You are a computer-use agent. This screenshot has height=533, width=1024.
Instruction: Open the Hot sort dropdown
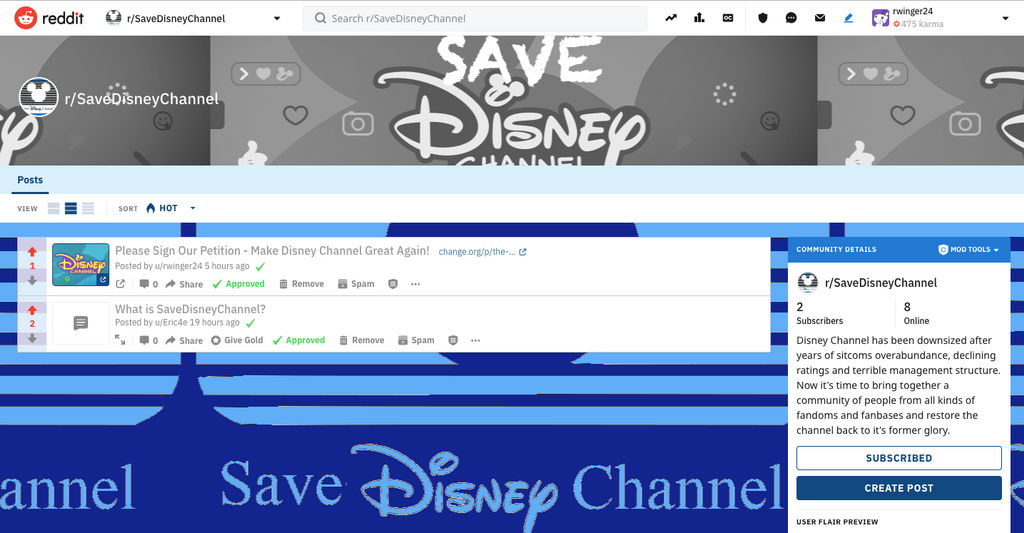point(170,208)
